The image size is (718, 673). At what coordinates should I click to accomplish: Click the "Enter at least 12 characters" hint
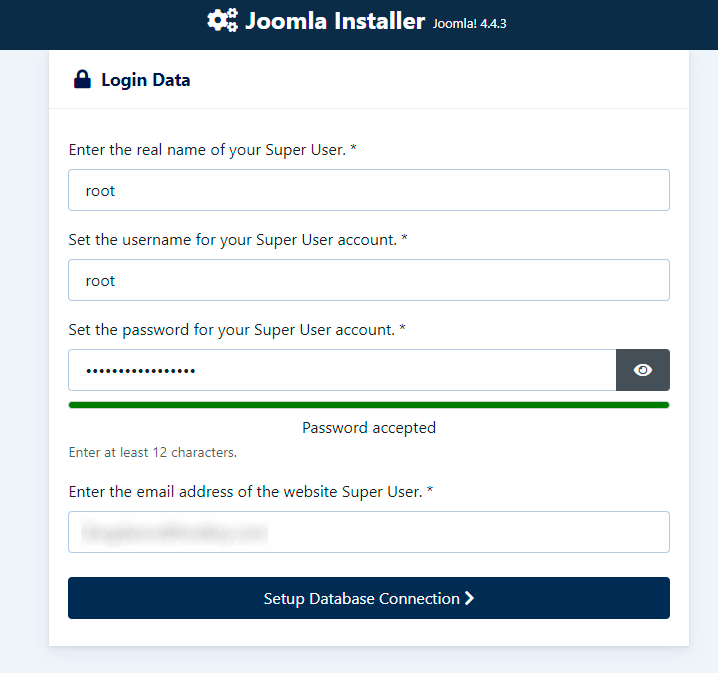coord(152,452)
